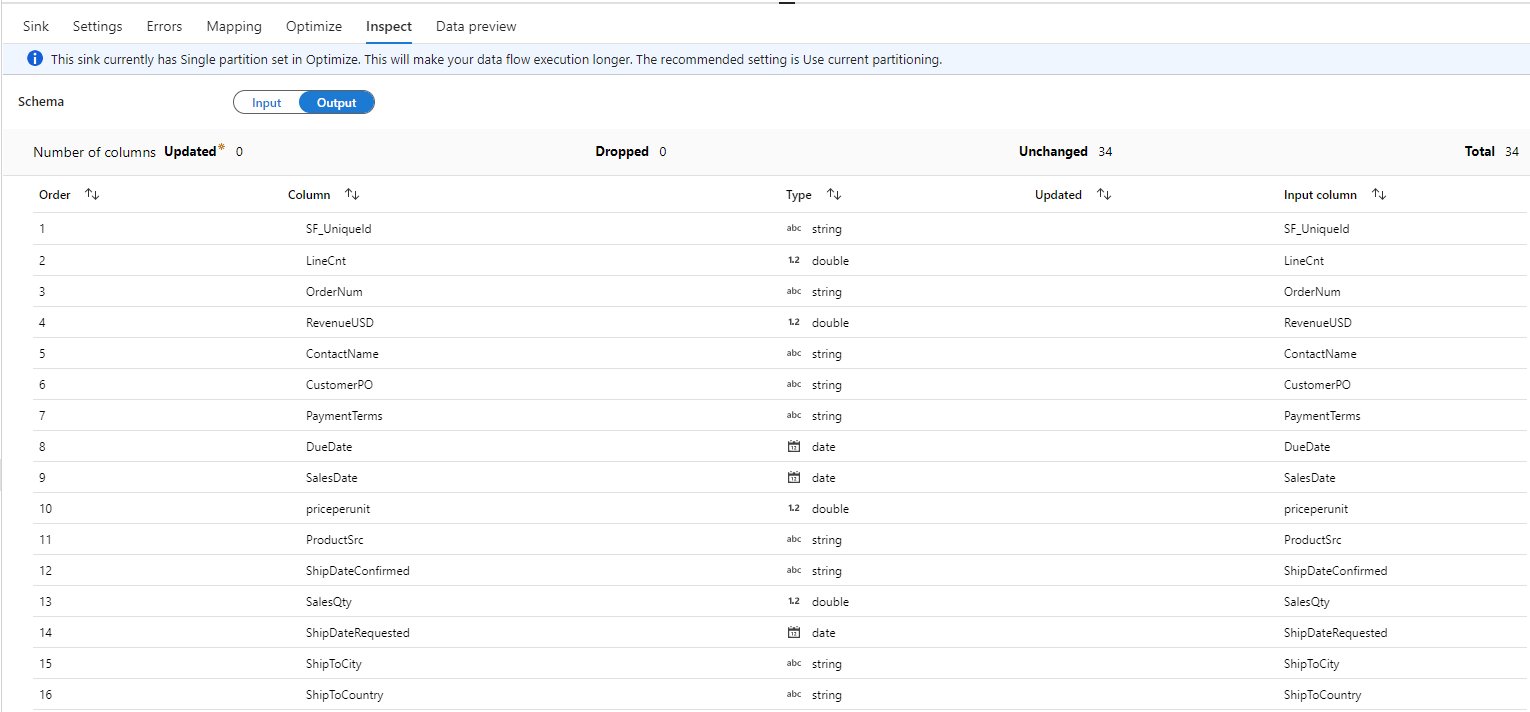Open the Sink tab
The height and width of the screenshot is (712, 1530).
(x=36, y=27)
